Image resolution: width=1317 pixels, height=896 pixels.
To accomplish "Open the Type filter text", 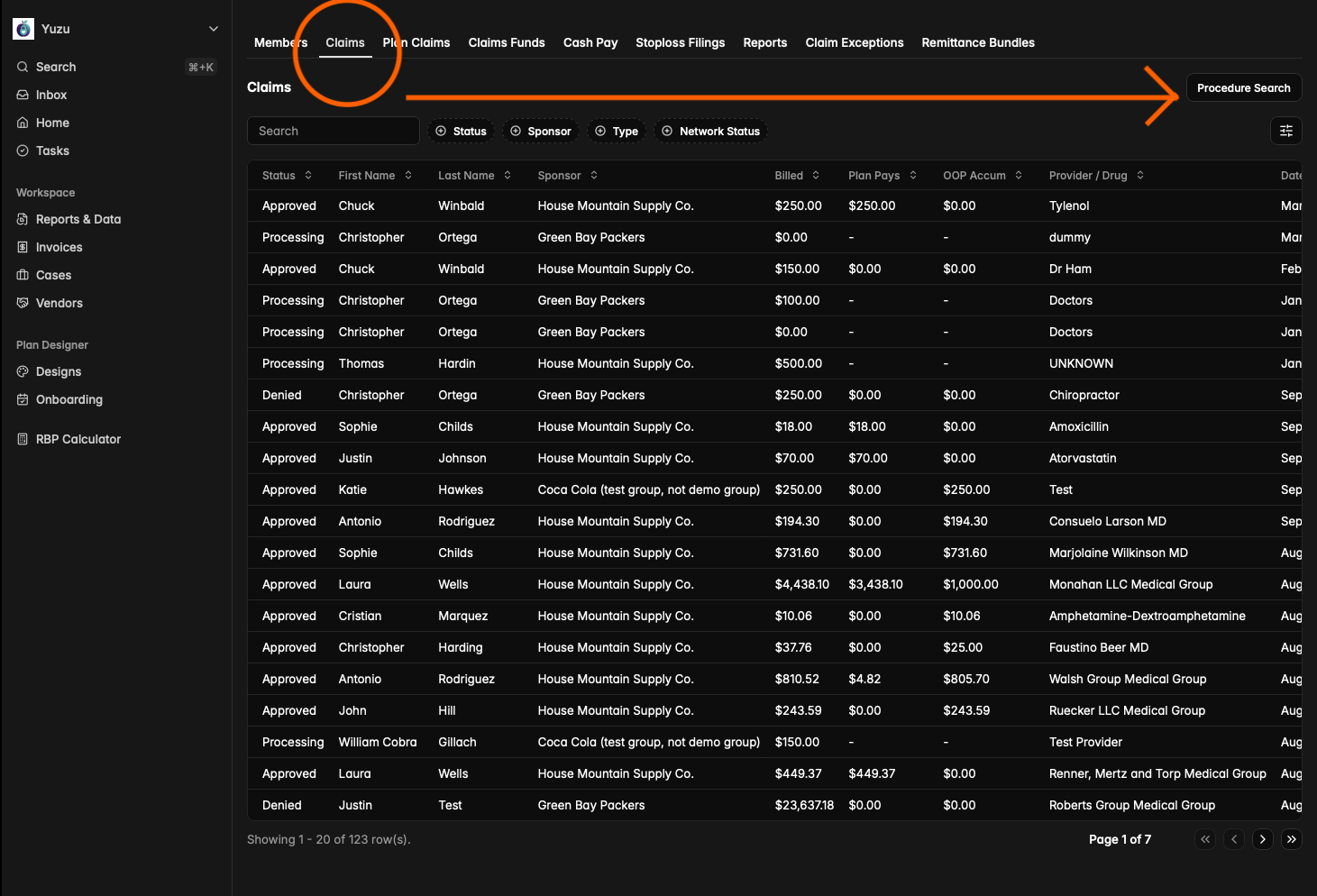I will pyautogui.click(x=626, y=132).
